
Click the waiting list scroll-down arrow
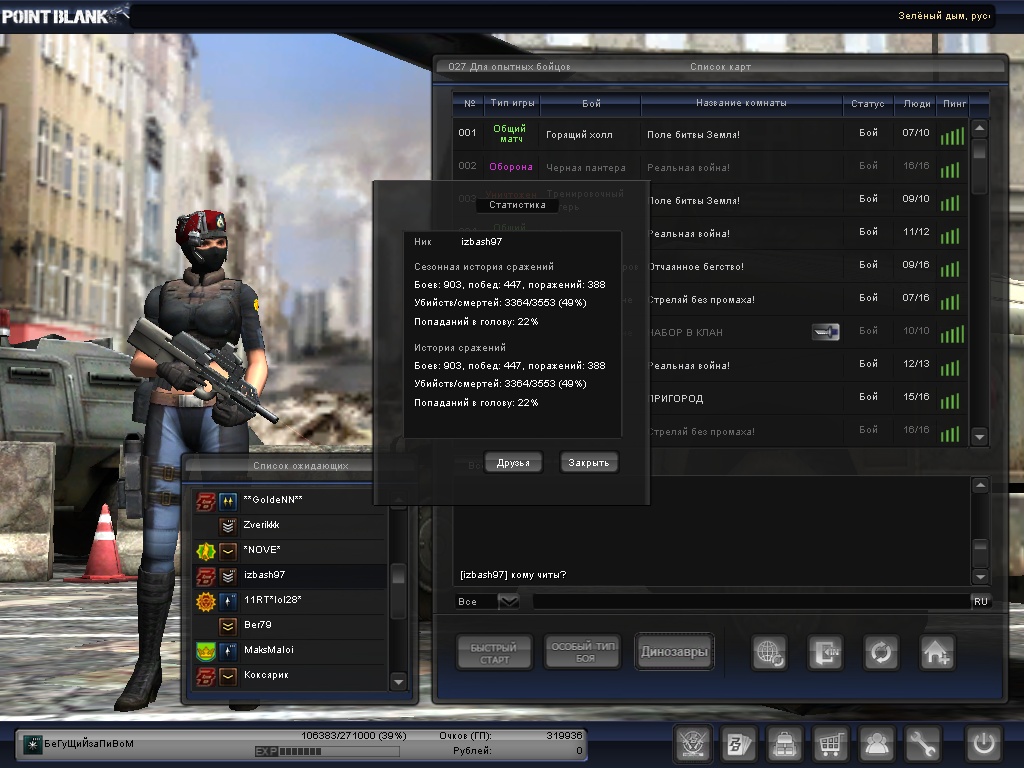[398, 682]
